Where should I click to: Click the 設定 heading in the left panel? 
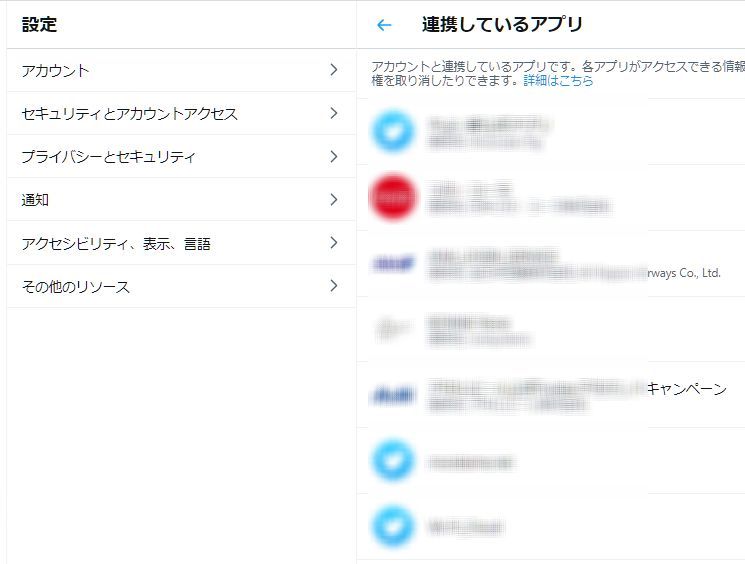[39, 24]
